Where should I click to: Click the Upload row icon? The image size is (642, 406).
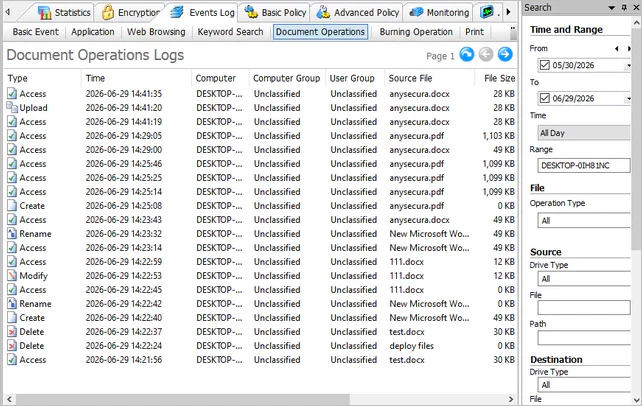12,107
